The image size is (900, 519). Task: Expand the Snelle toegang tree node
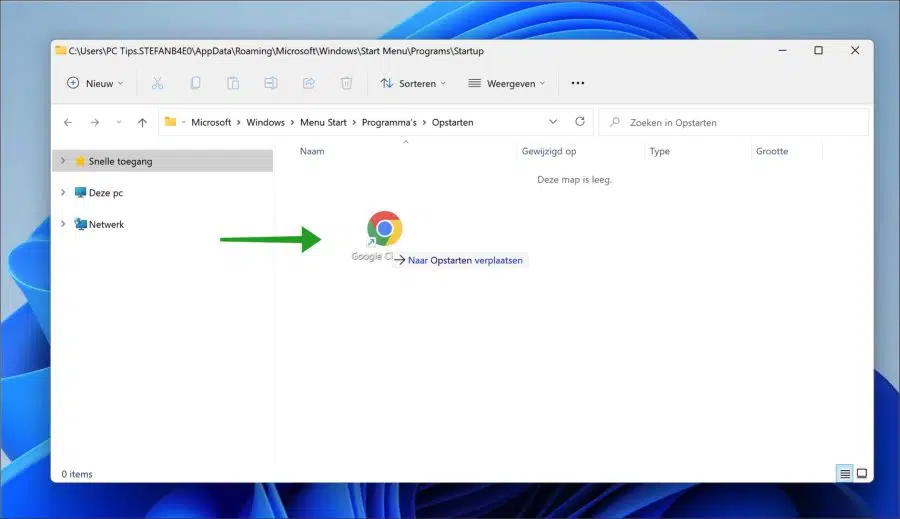(63, 161)
